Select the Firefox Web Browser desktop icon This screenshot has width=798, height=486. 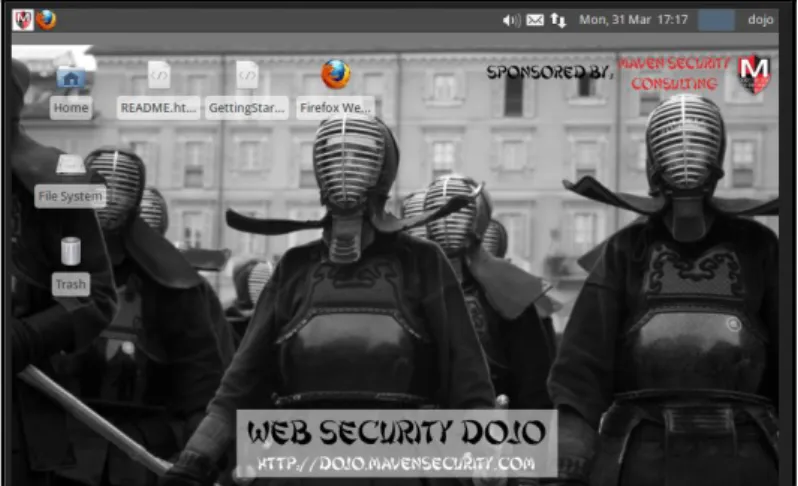click(x=336, y=74)
